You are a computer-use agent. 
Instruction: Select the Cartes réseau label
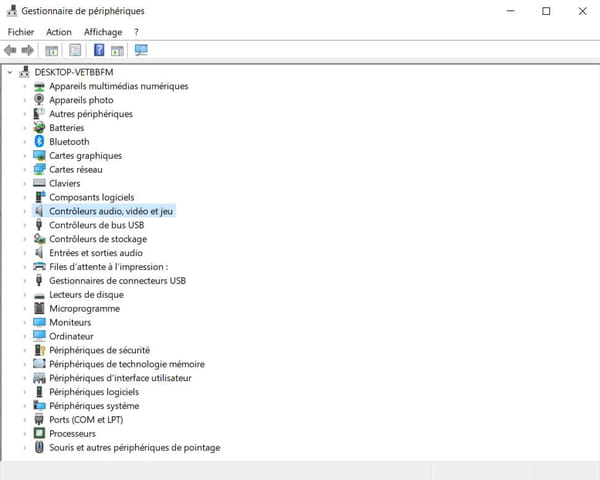(76, 169)
